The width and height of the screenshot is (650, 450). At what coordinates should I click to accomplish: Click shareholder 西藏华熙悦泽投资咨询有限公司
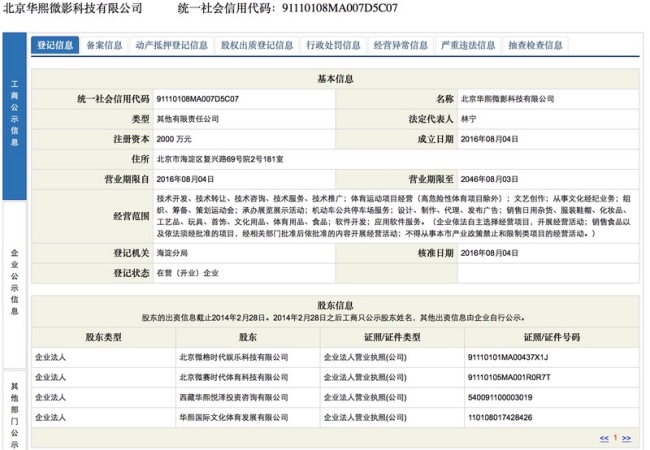point(233,397)
